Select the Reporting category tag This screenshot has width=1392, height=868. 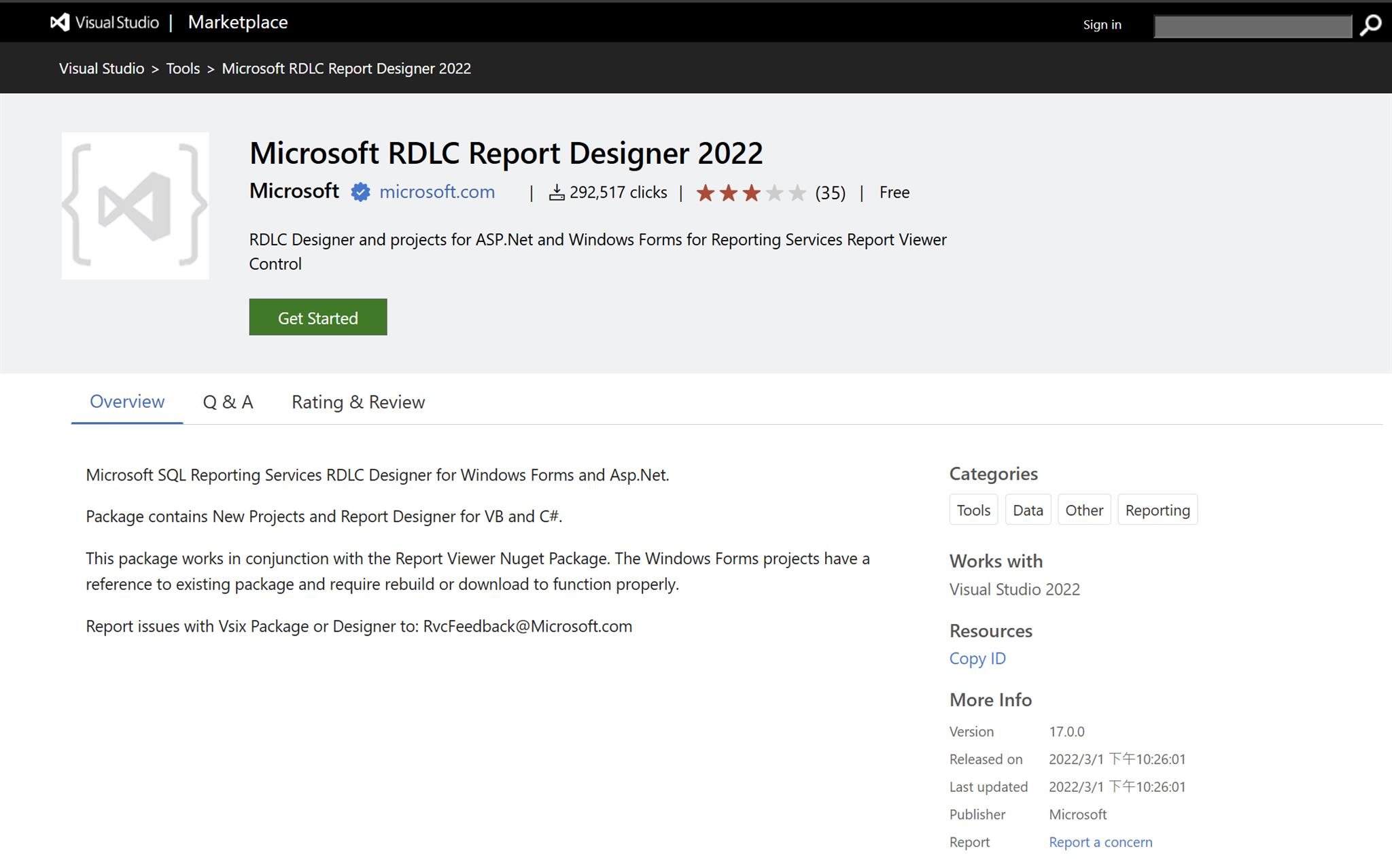tap(1158, 510)
